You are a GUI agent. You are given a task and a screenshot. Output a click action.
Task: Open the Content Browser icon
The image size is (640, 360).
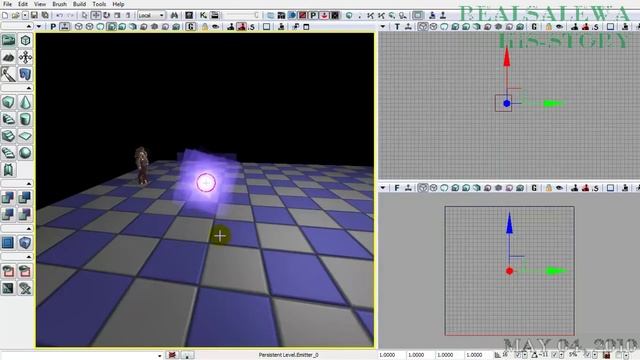189,16
